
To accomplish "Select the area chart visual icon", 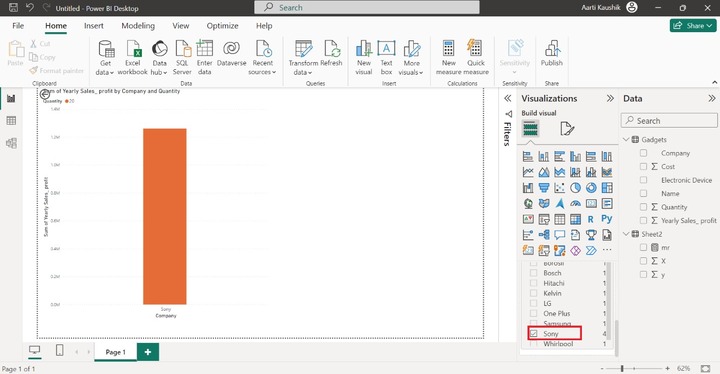I will click(544, 172).
